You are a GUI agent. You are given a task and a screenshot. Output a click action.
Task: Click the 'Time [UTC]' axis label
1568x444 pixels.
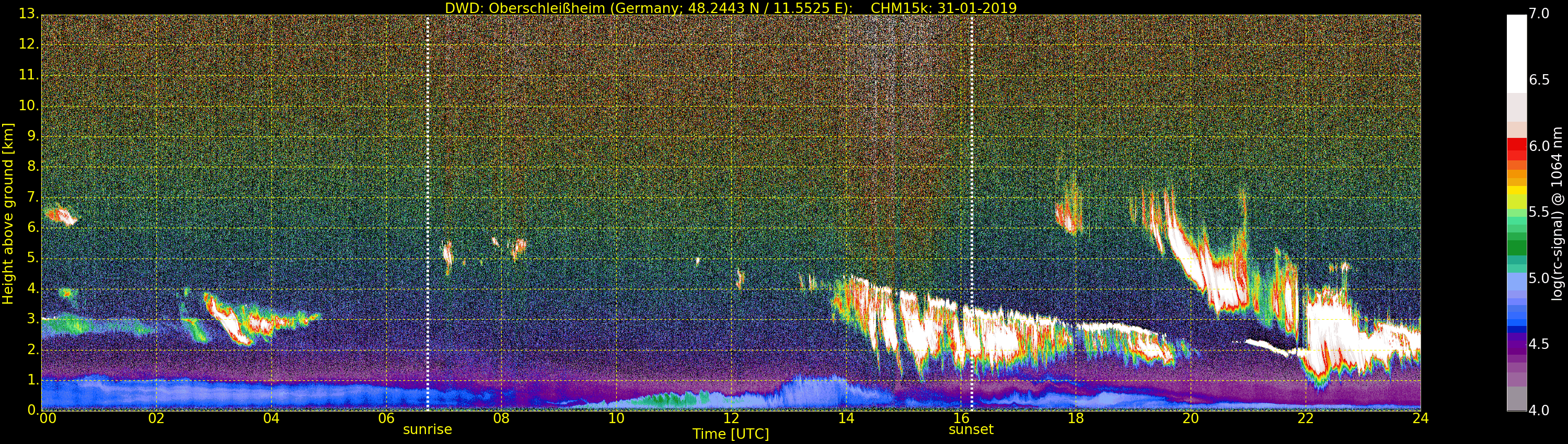point(731,434)
